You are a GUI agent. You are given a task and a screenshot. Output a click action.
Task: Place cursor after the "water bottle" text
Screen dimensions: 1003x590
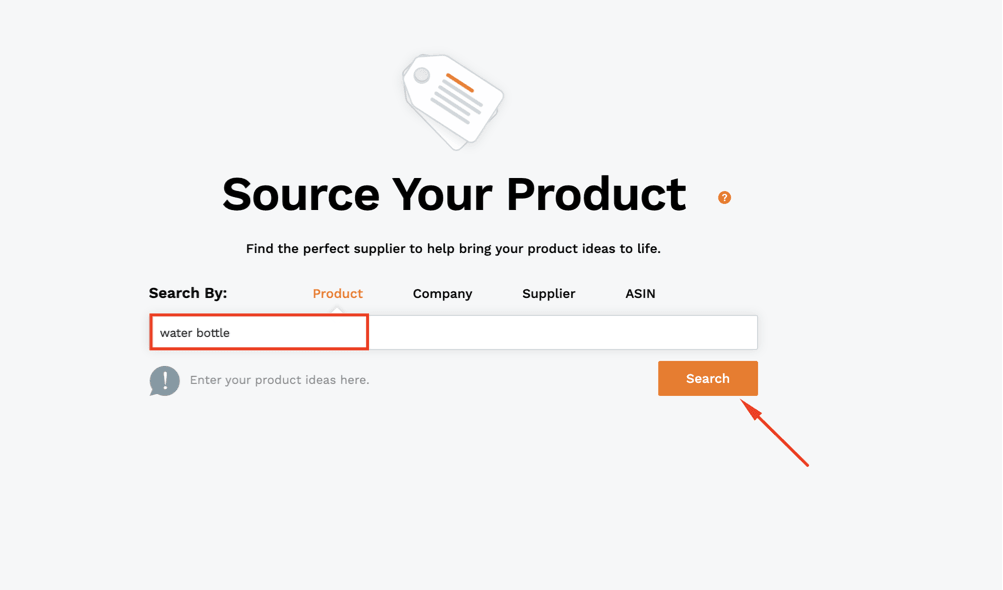coord(232,333)
